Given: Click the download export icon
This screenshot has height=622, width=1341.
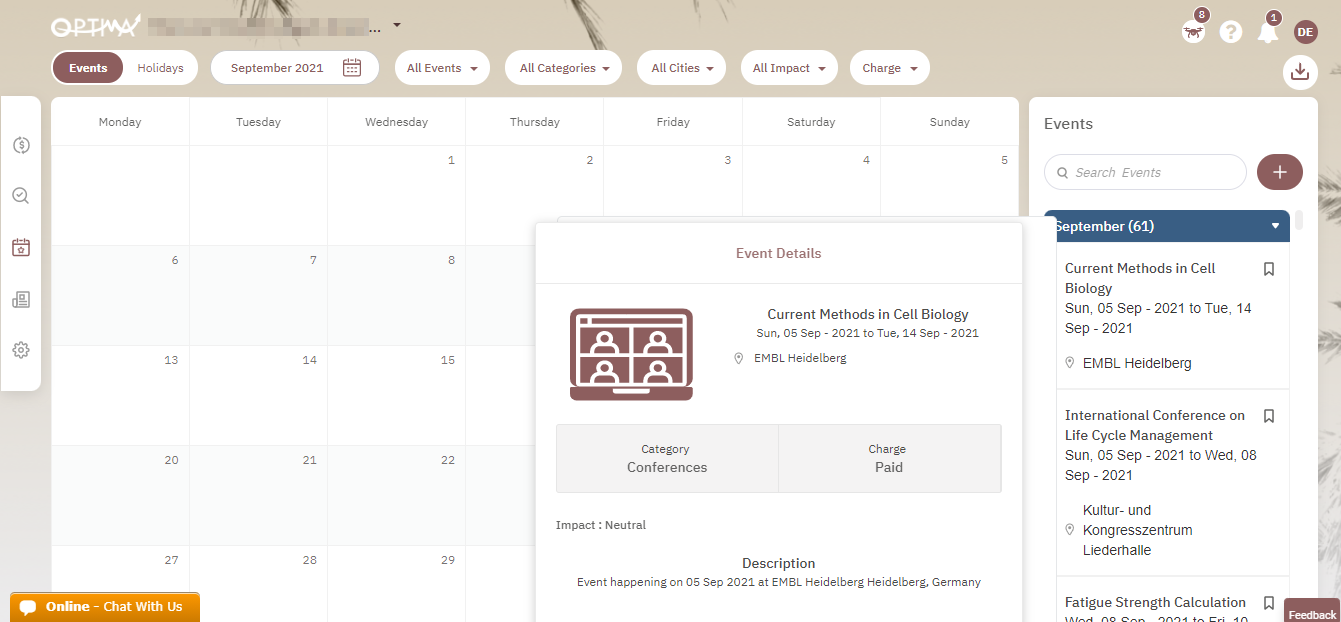Looking at the screenshot, I should pyautogui.click(x=1300, y=71).
